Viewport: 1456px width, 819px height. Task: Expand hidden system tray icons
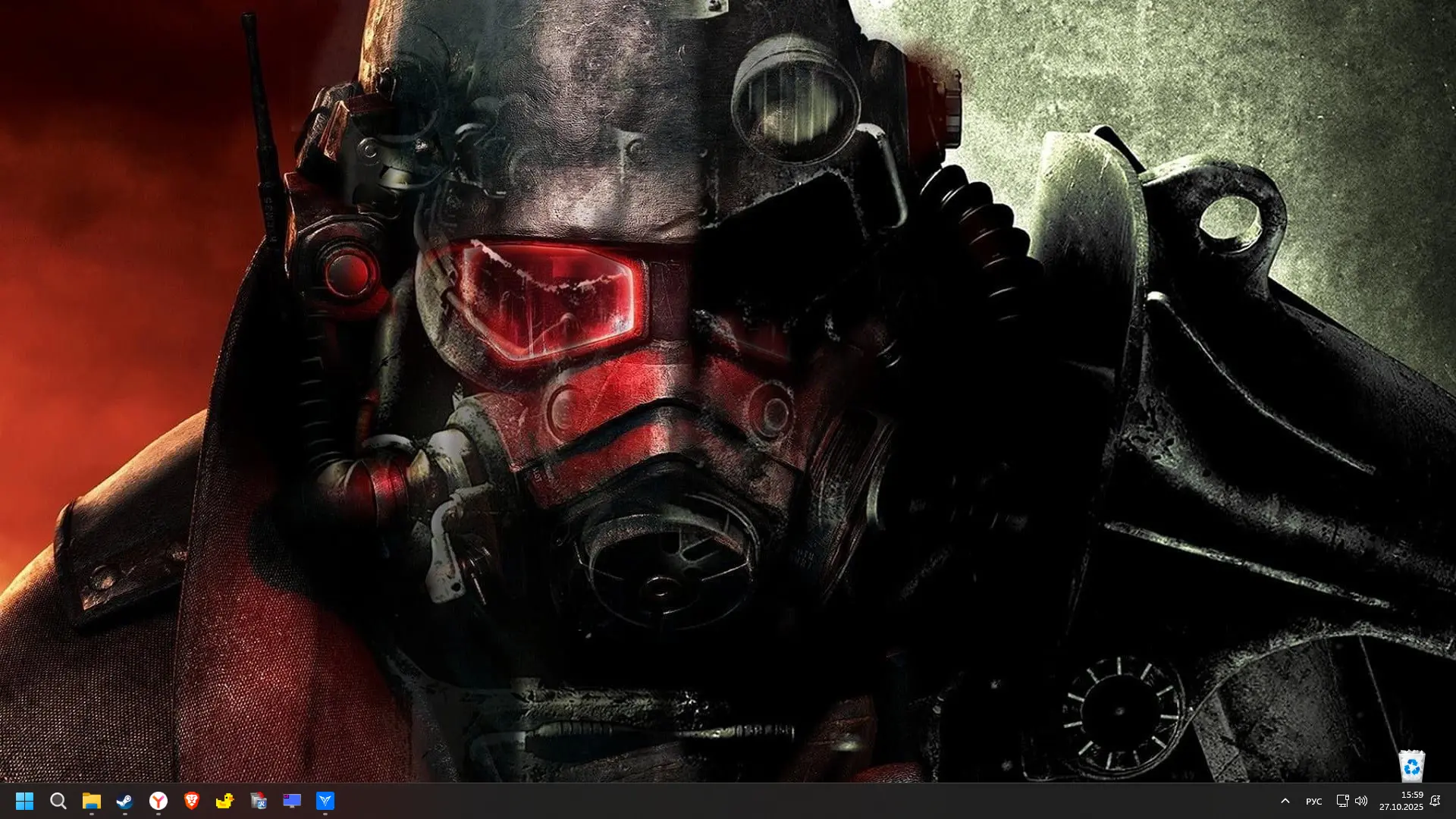pos(1285,801)
